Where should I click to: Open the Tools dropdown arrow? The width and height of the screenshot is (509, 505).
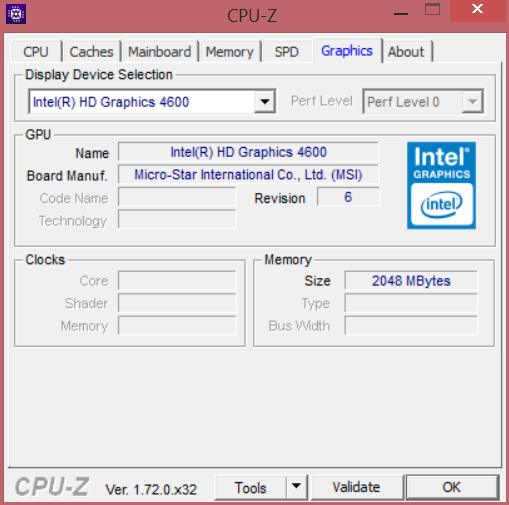click(296, 488)
